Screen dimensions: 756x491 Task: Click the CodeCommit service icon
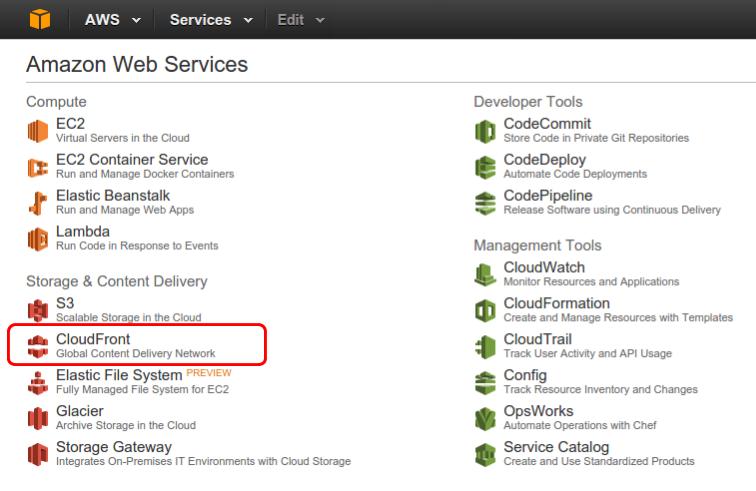485,131
